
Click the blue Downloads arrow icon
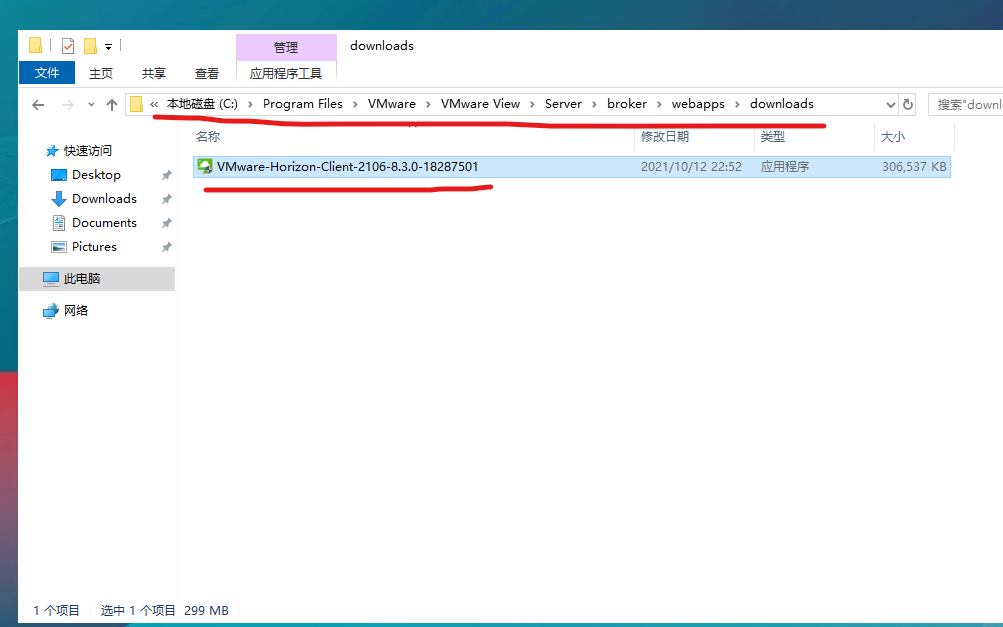pos(59,199)
